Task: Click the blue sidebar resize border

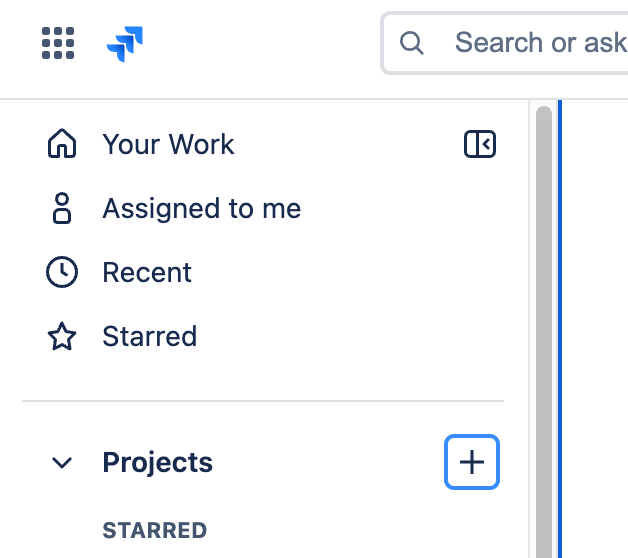Action: click(560, 328)
